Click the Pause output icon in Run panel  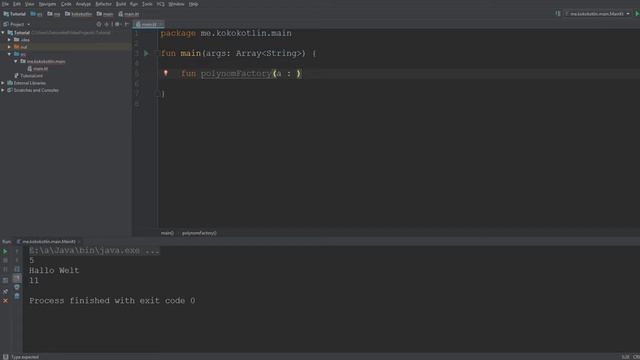(x=5, y=270)
